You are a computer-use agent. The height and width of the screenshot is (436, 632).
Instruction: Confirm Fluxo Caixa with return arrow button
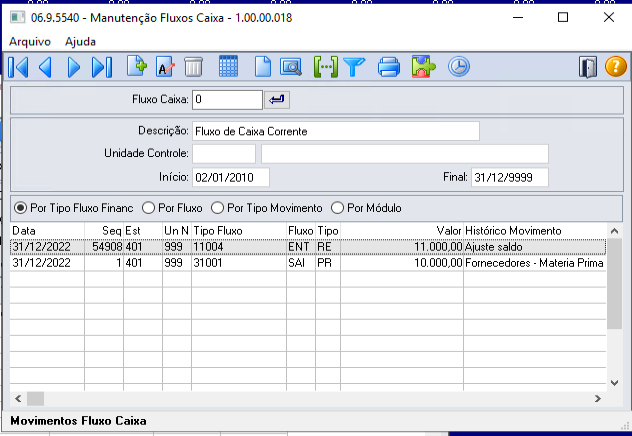277,100
